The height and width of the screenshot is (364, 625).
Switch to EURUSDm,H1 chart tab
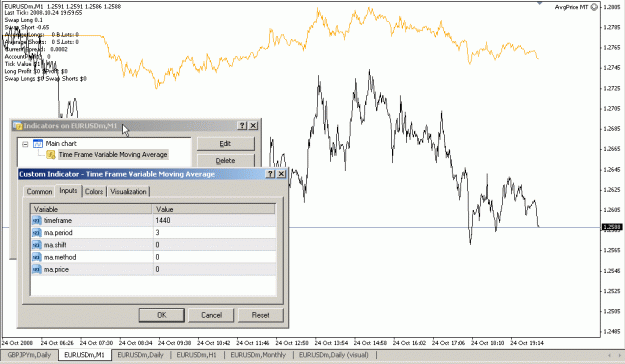(x=197, y=355)
